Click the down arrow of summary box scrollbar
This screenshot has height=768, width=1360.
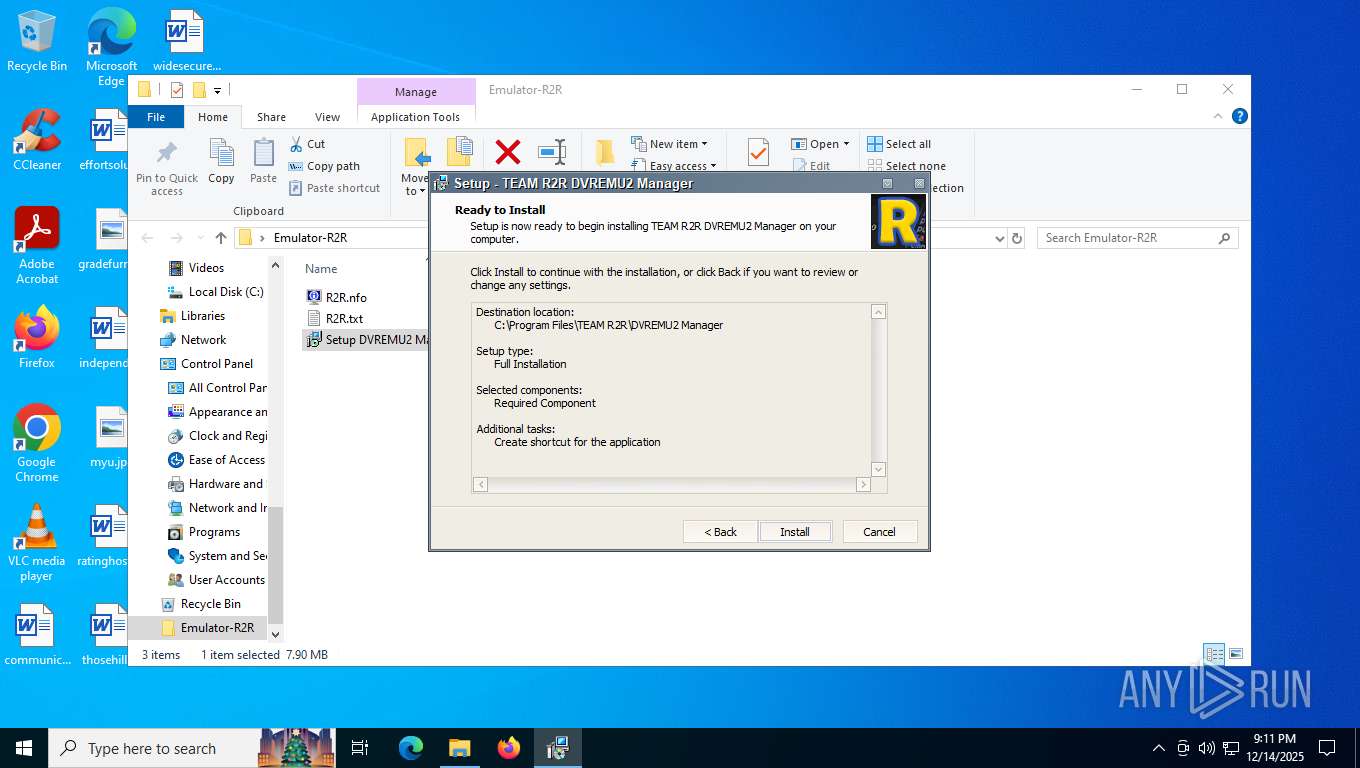pos(879,469)
